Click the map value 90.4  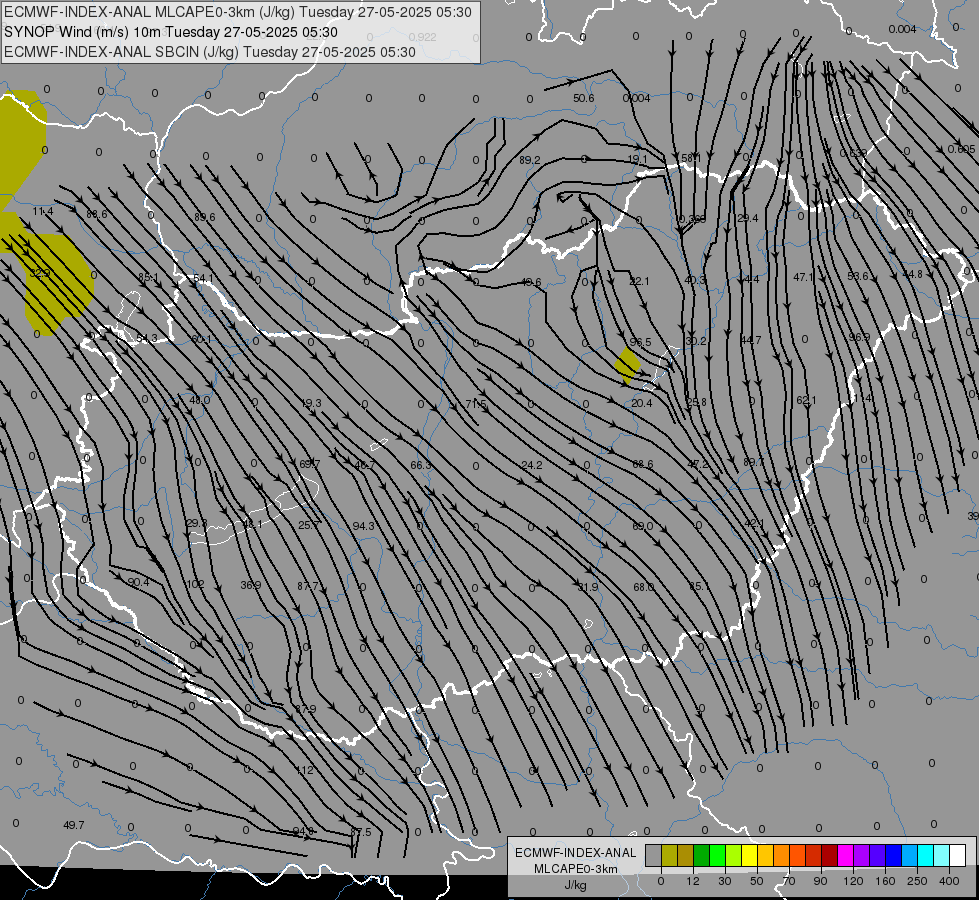(138, 582)
